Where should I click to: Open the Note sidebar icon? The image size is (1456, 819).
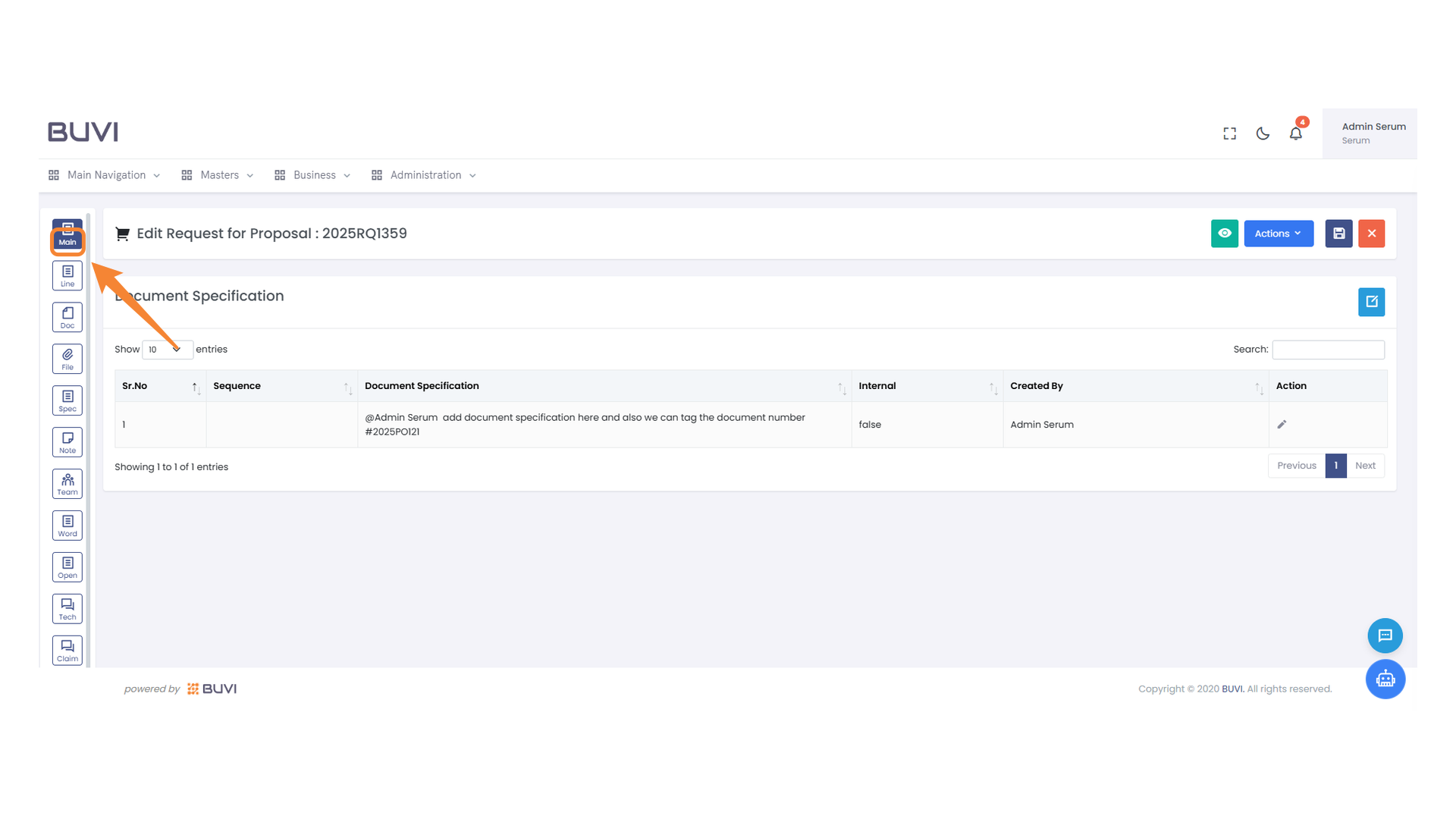pyautogui.click(x=67, y=443)
